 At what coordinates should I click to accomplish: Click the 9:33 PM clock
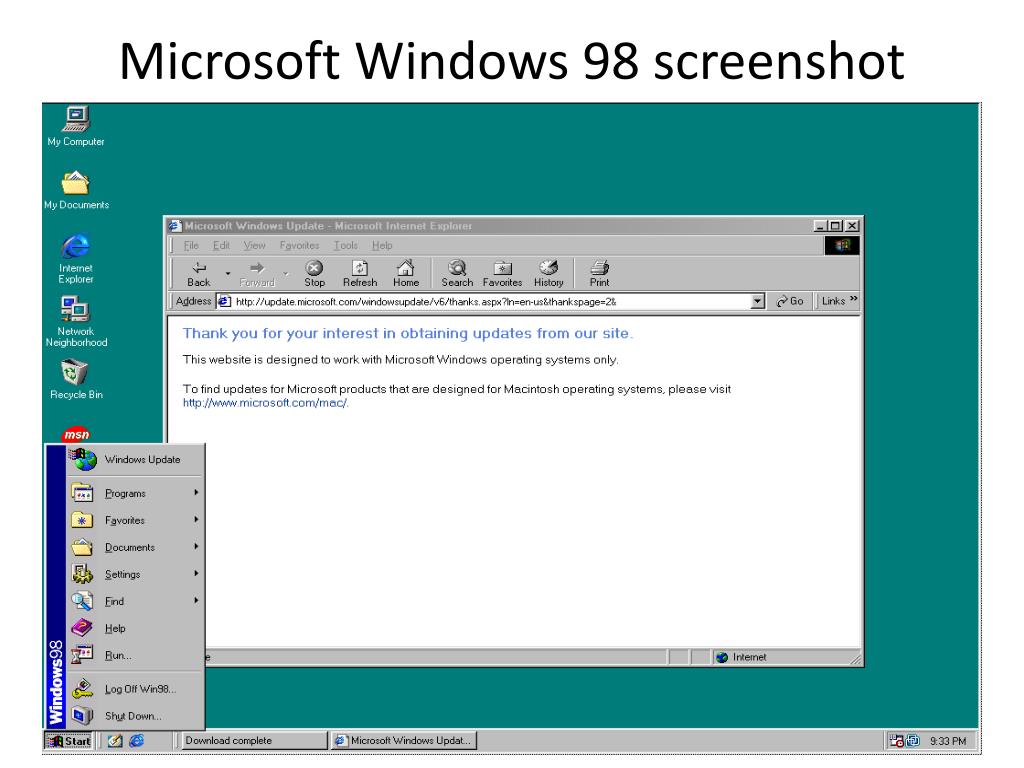(x=948, y=741)
